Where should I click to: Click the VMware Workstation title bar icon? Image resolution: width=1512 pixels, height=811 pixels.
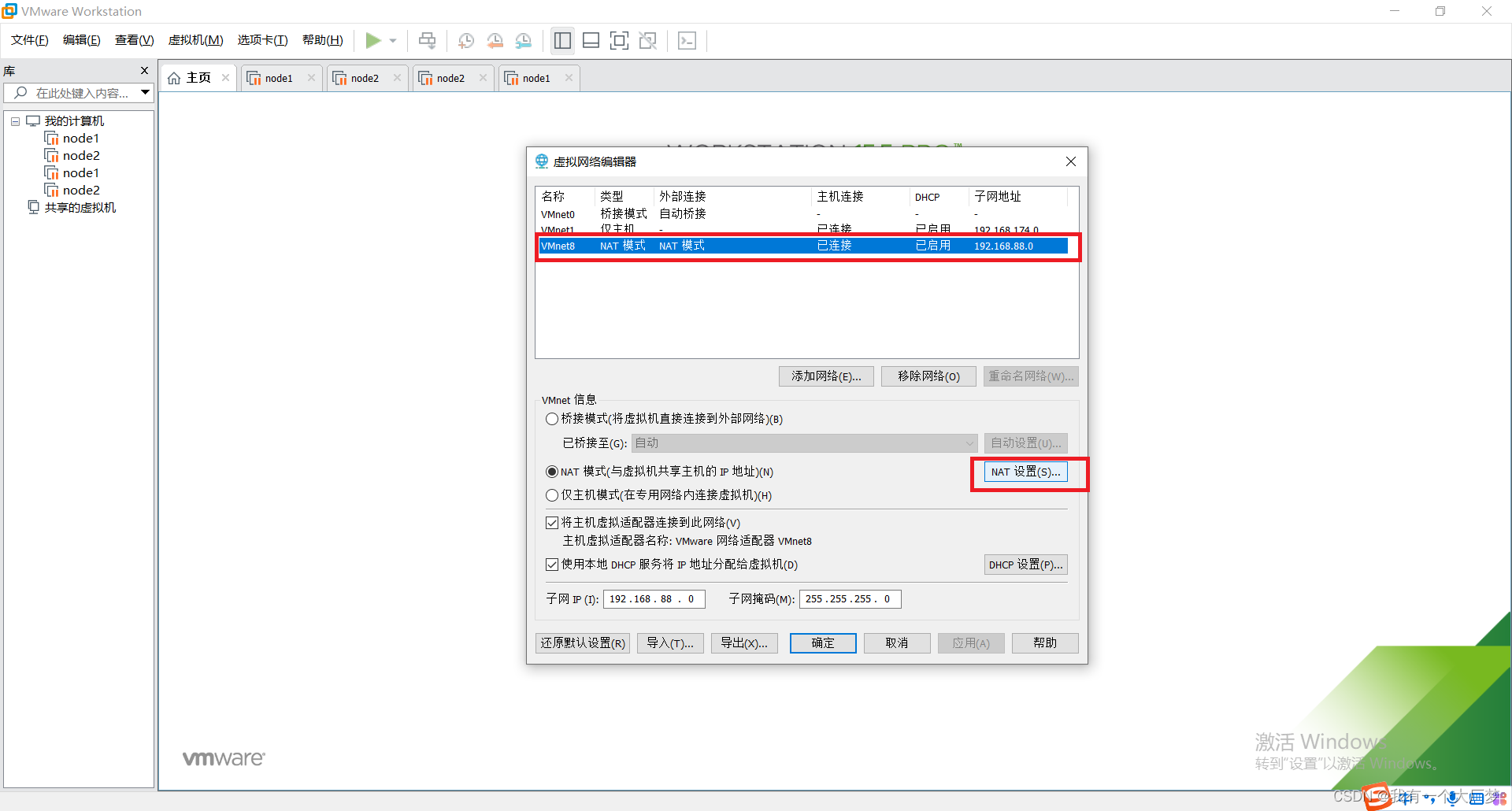(9, 11)
